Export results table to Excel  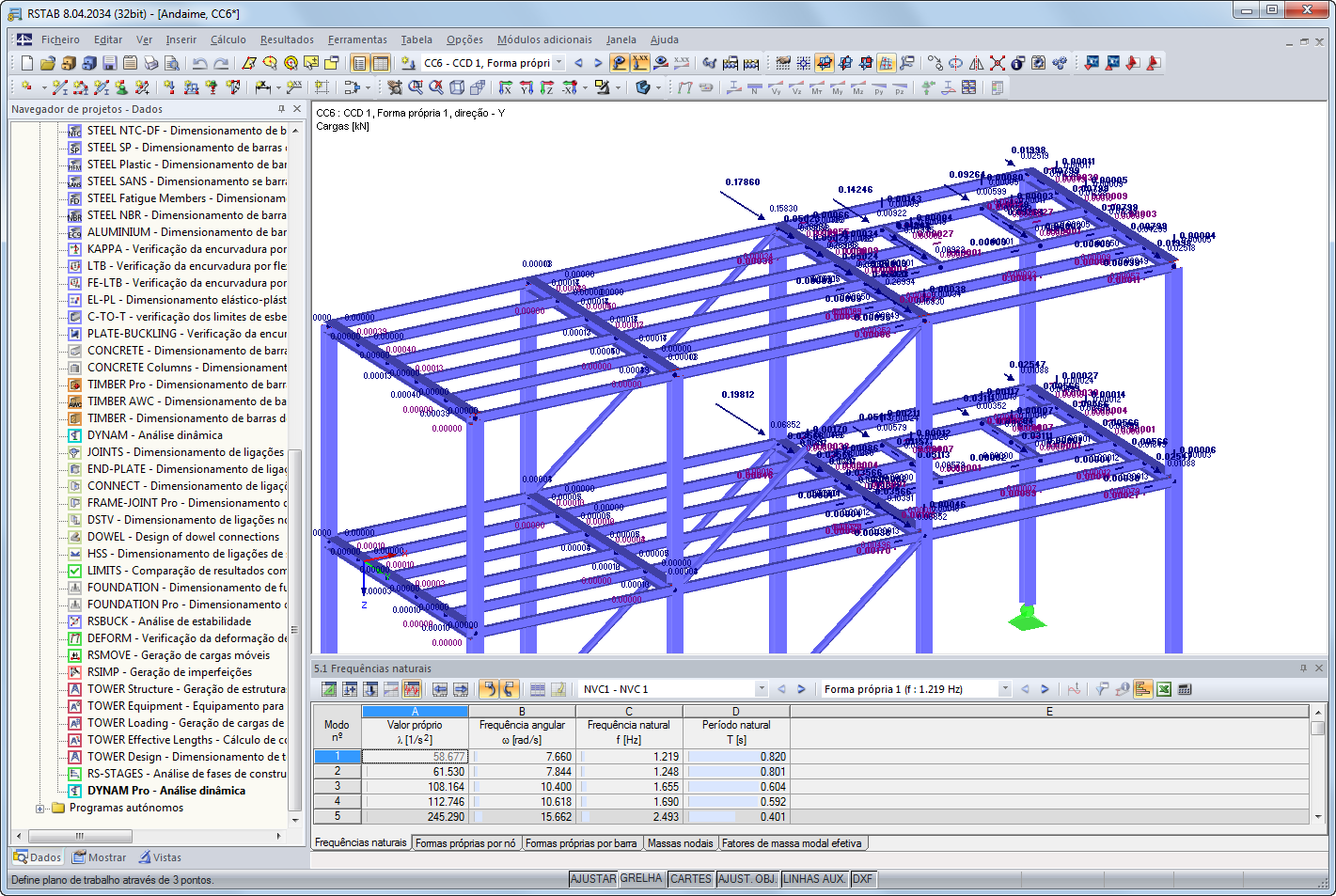coord(1164,689)
